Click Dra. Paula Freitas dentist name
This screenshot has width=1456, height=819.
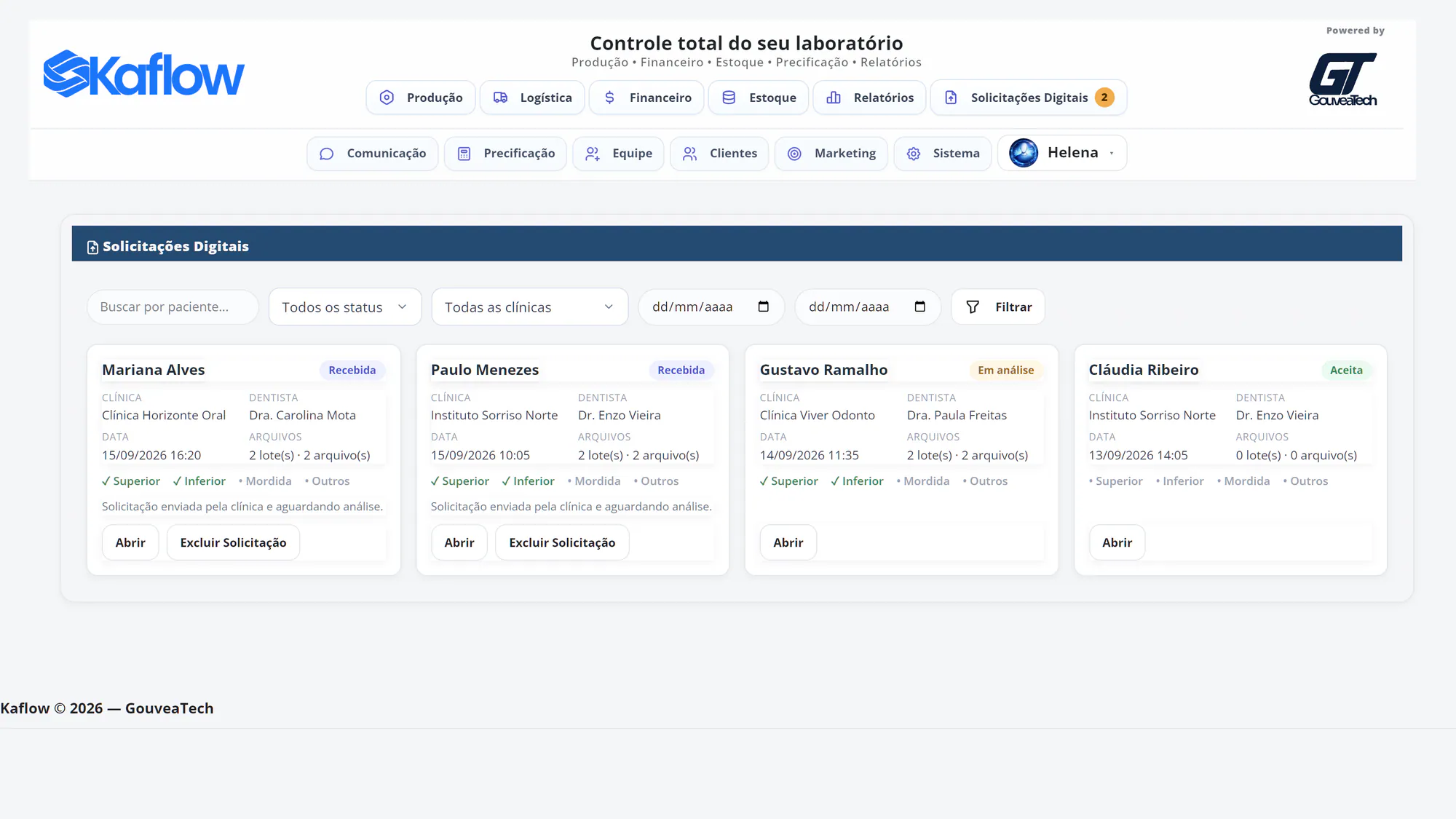[957, 415]
